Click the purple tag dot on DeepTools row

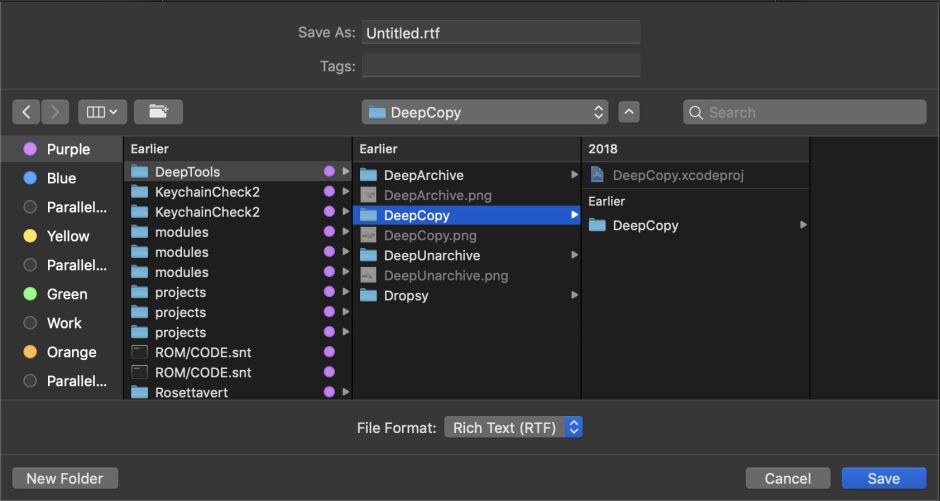tap(329, 171)
